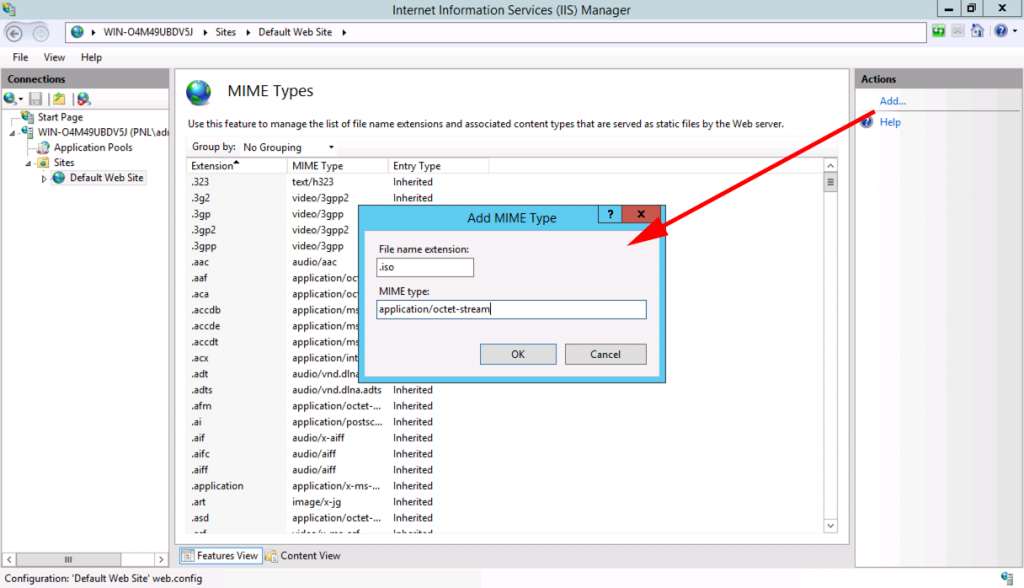This screenshot has height=588, width=1024.
Task: Click inside the MIME type text field
Action: tap(511, 309)
